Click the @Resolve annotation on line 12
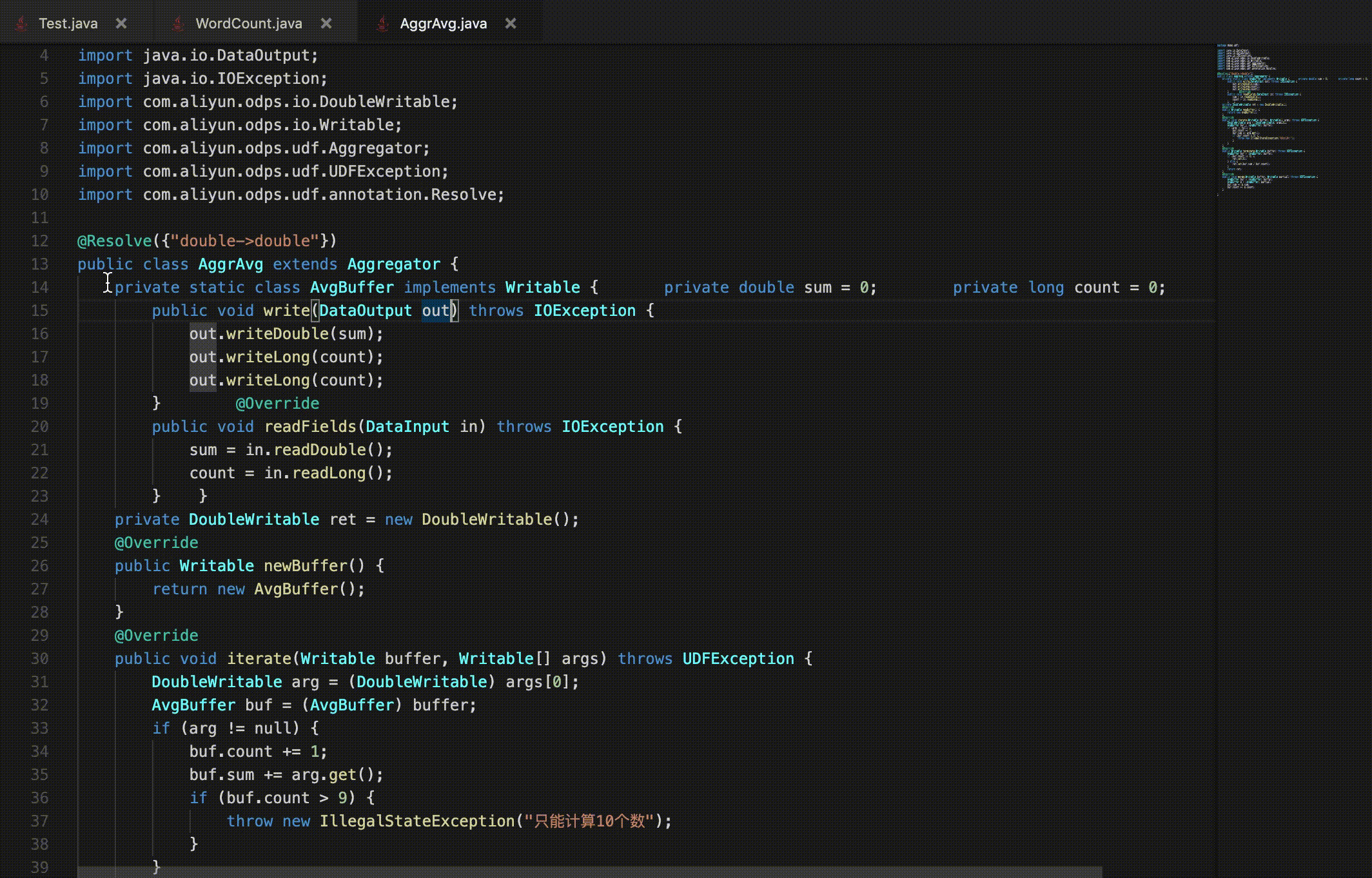Image resolution: width=1372 pixels, height=878 pixels. [x=115, y=241]
